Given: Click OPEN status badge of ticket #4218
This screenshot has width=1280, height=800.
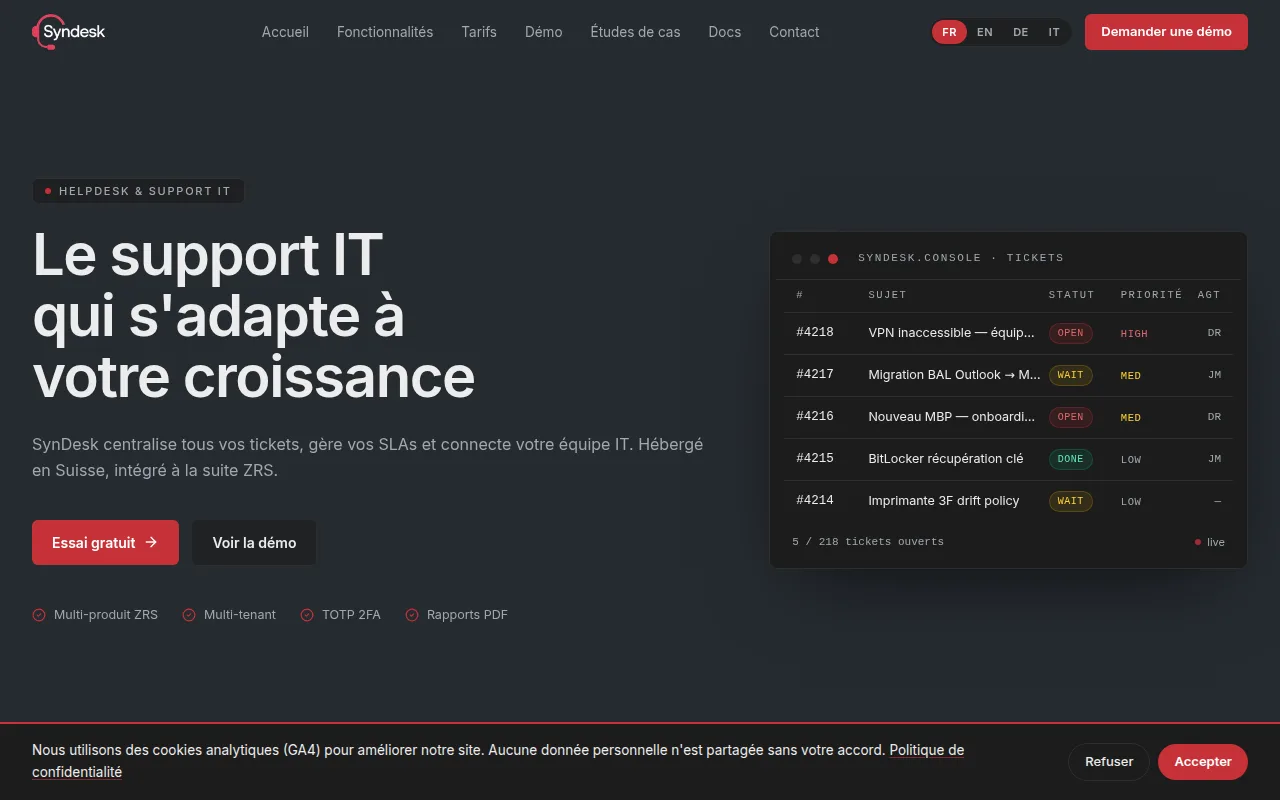Looking at the screenshot, I should [1071, 333].
